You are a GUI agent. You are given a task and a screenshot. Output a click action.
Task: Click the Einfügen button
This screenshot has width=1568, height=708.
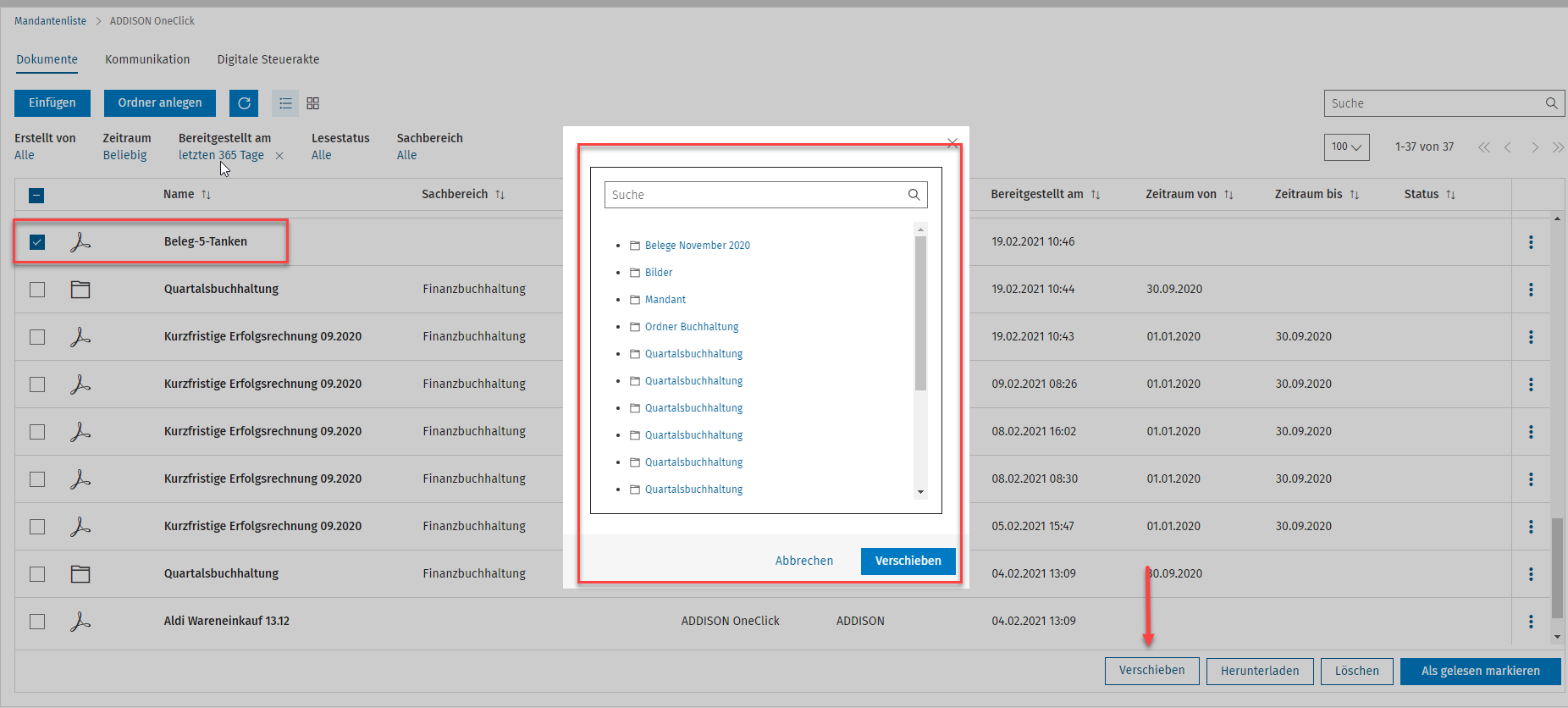click(x=52, y=103)
